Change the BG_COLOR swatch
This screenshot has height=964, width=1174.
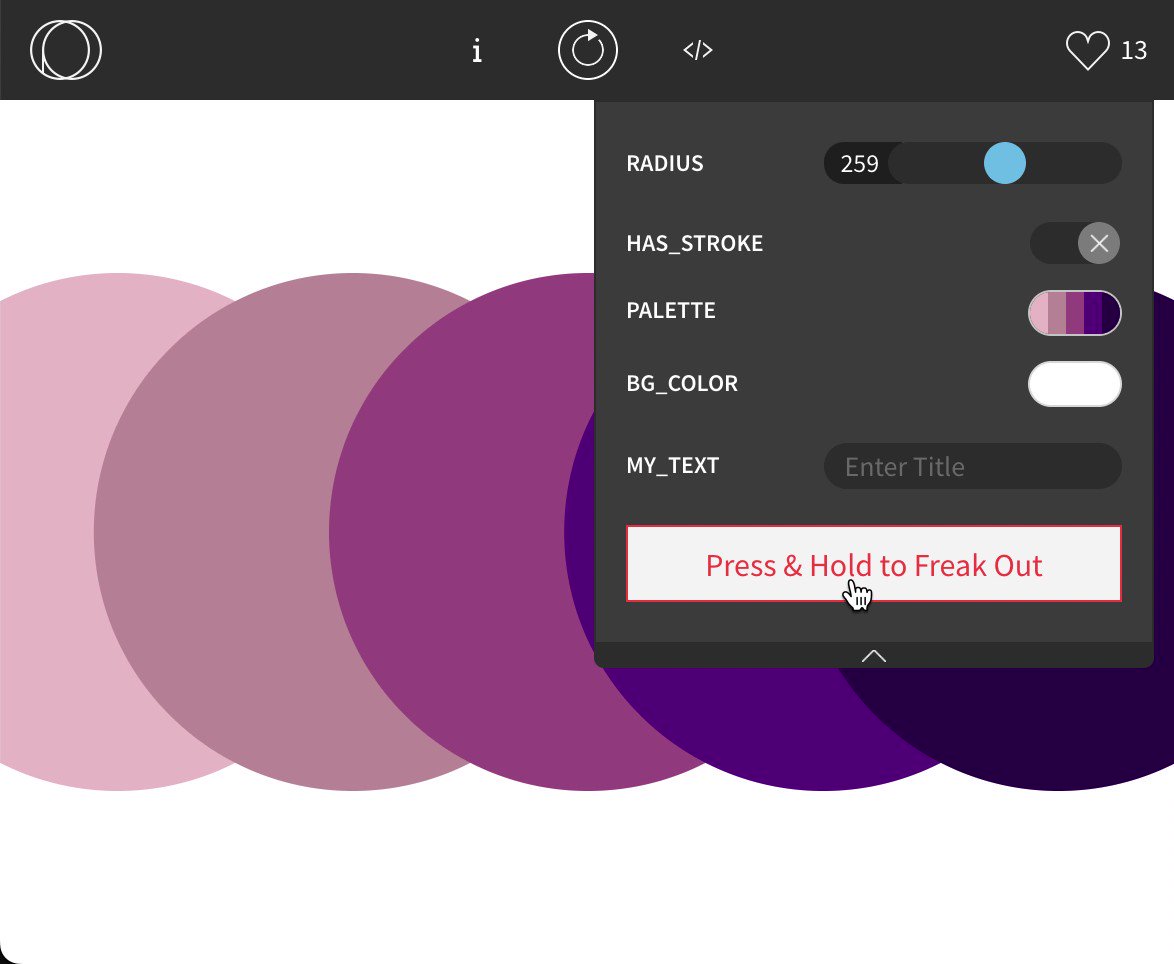click(1075, 384)
